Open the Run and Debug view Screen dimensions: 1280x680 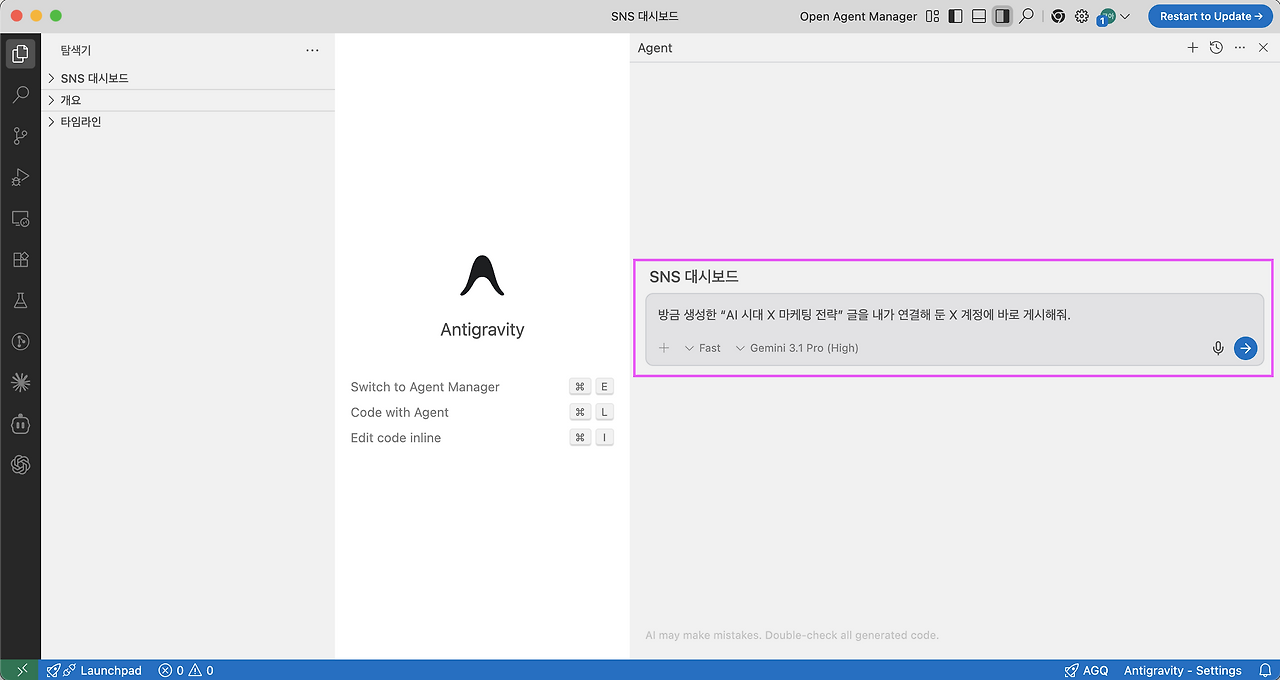tap(20, 177)
